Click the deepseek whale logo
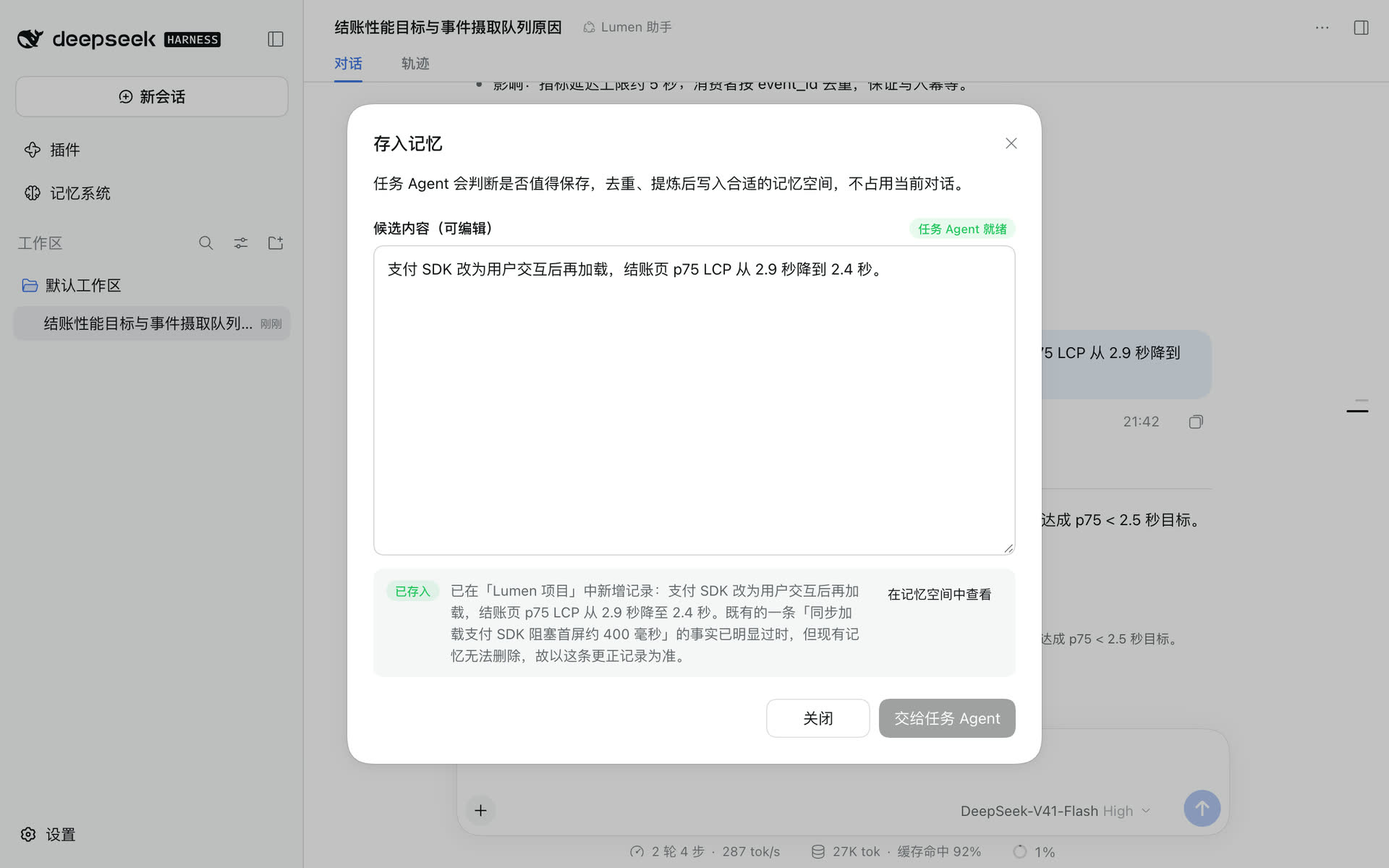Screen dimensions: 1389x868 coord(30,39)
